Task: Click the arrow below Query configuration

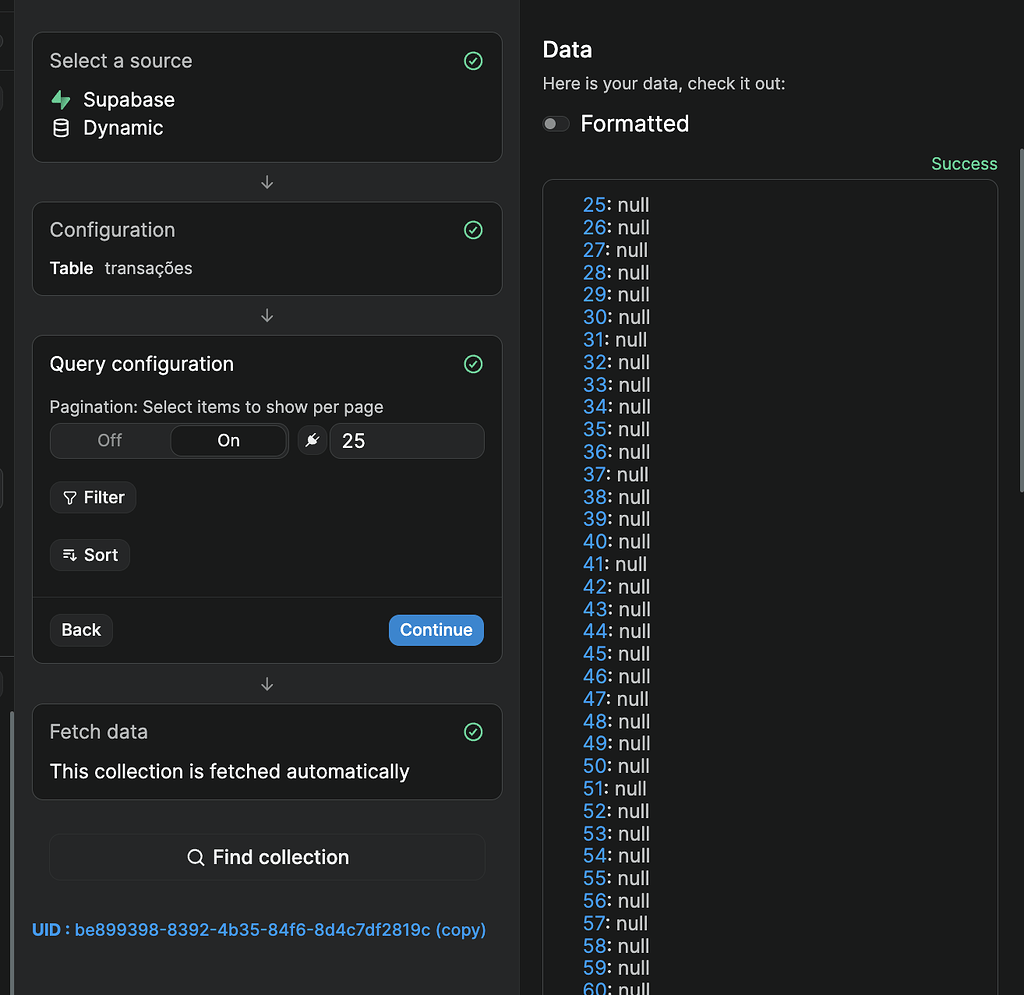Action: (267, 684)
